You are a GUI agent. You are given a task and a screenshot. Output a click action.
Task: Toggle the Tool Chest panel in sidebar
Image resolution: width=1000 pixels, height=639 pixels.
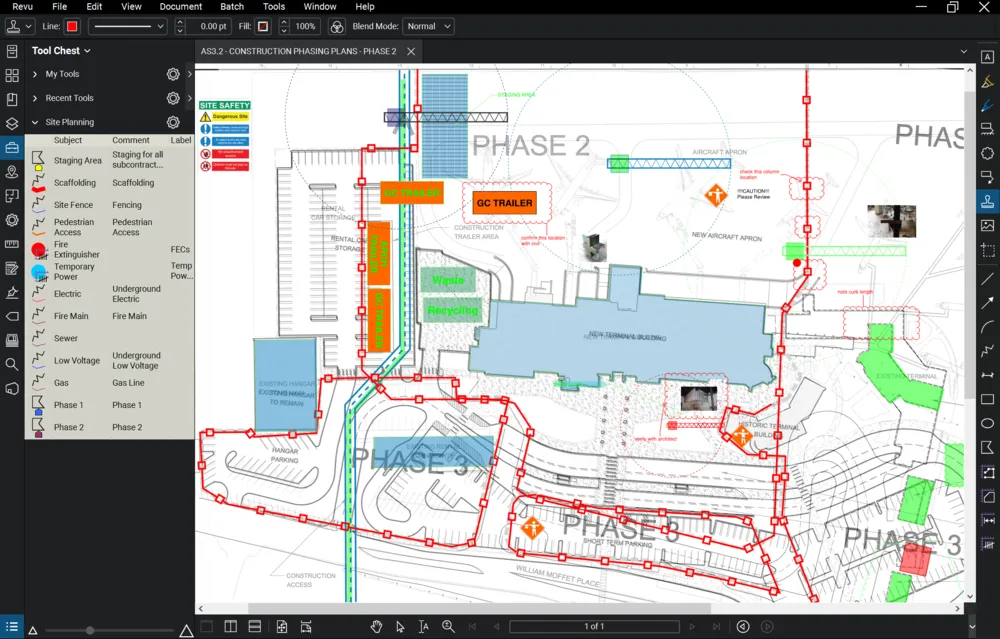[x=12, y=148]
